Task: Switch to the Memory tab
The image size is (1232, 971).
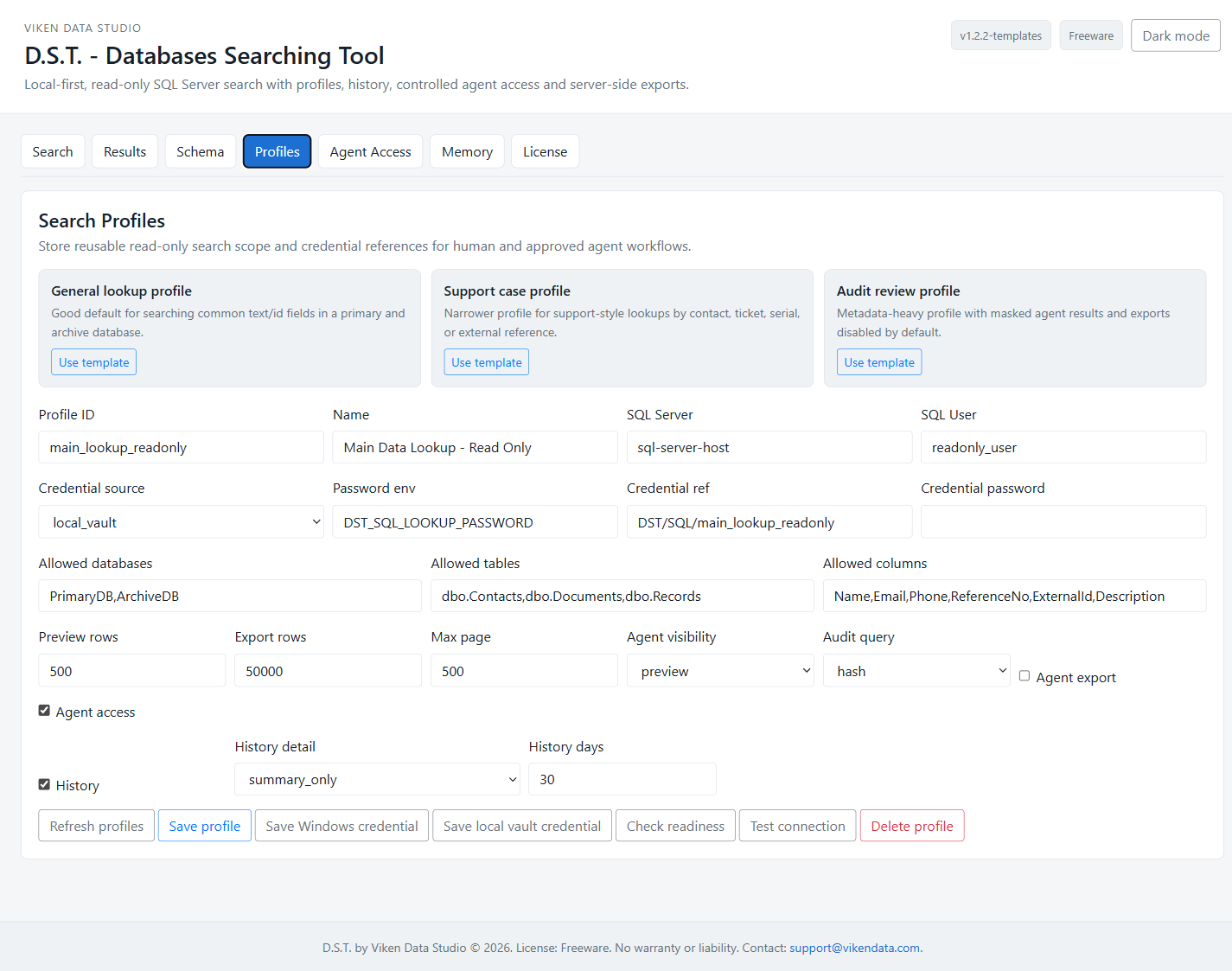Action: point(467,151)
